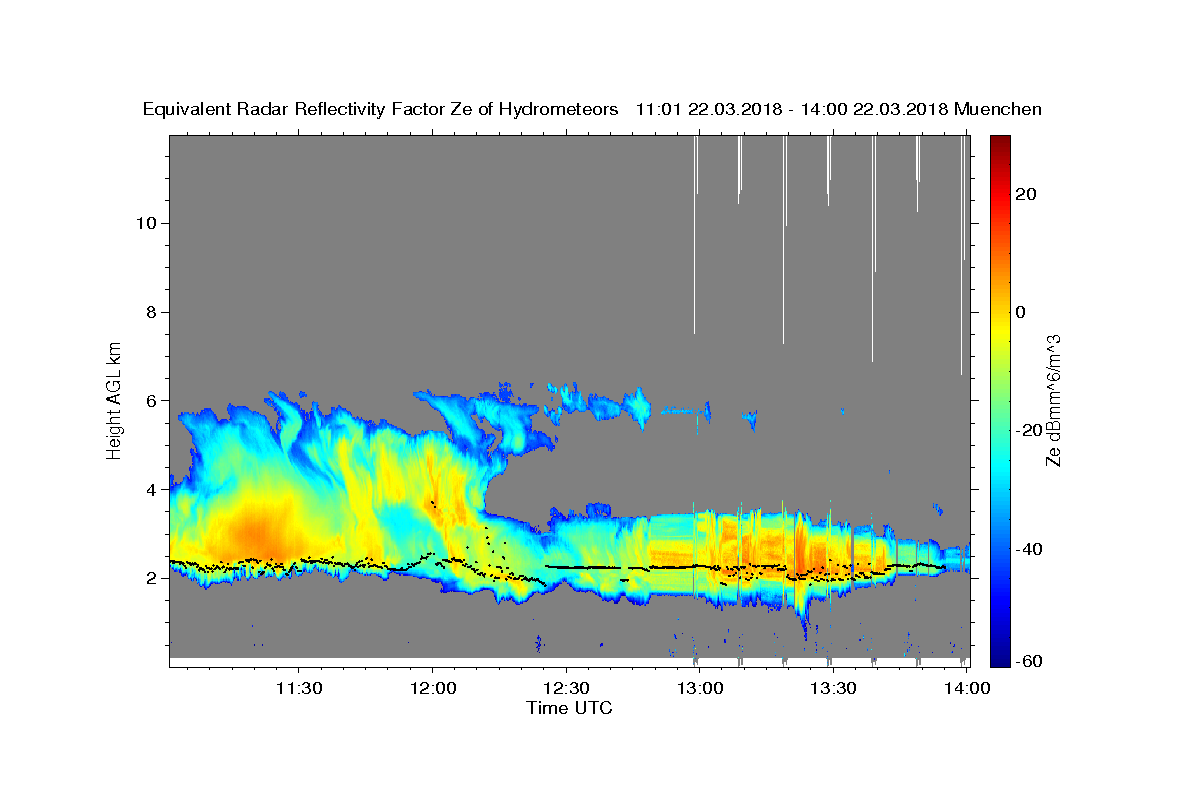Click the '11:30' time tick label
The width and height of the screenshot is (1200, 800).
tap(298, 688)
